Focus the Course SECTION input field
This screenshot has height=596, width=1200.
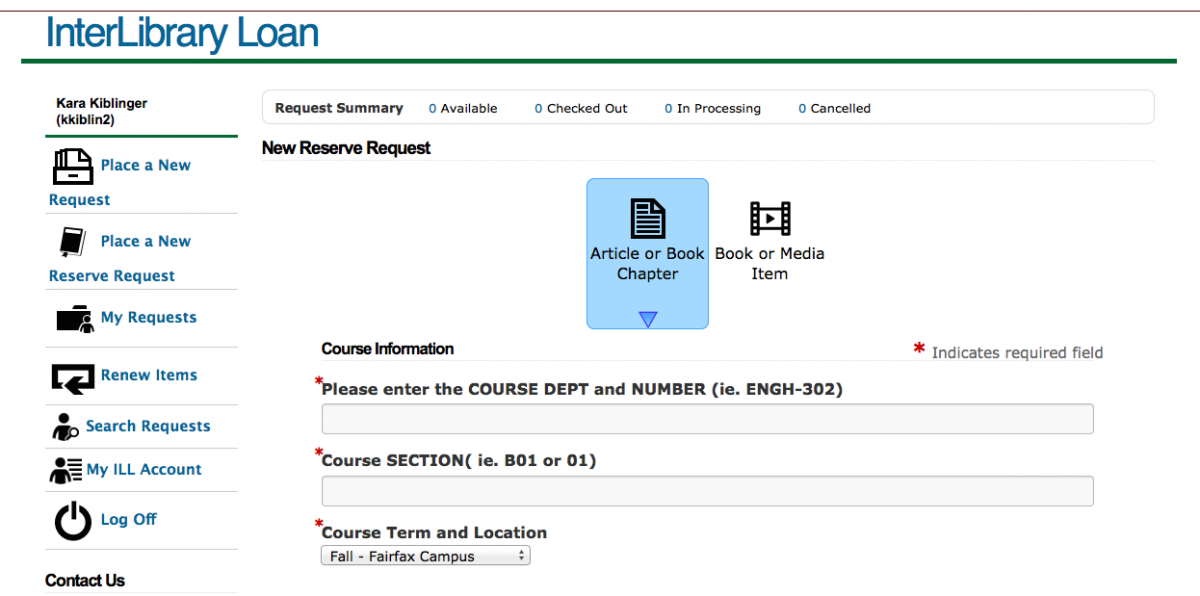click(x=707, y=491)
